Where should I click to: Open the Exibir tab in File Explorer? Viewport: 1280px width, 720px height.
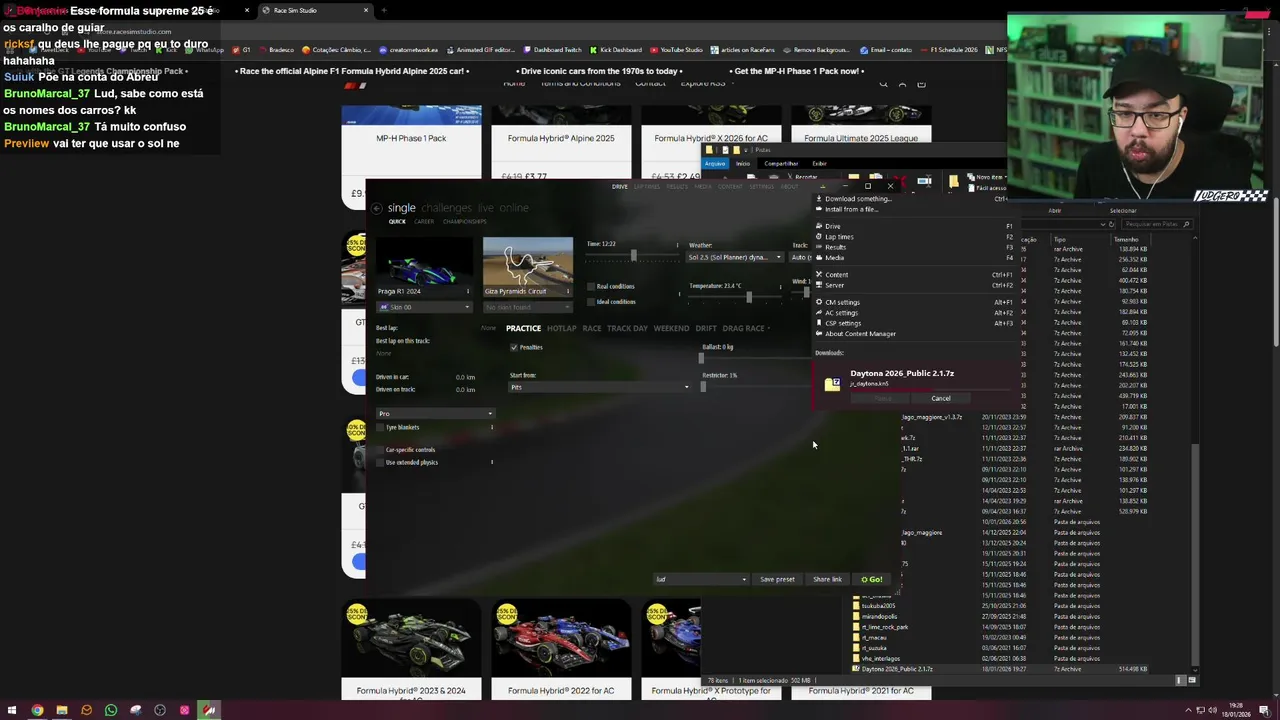[819, 163]
